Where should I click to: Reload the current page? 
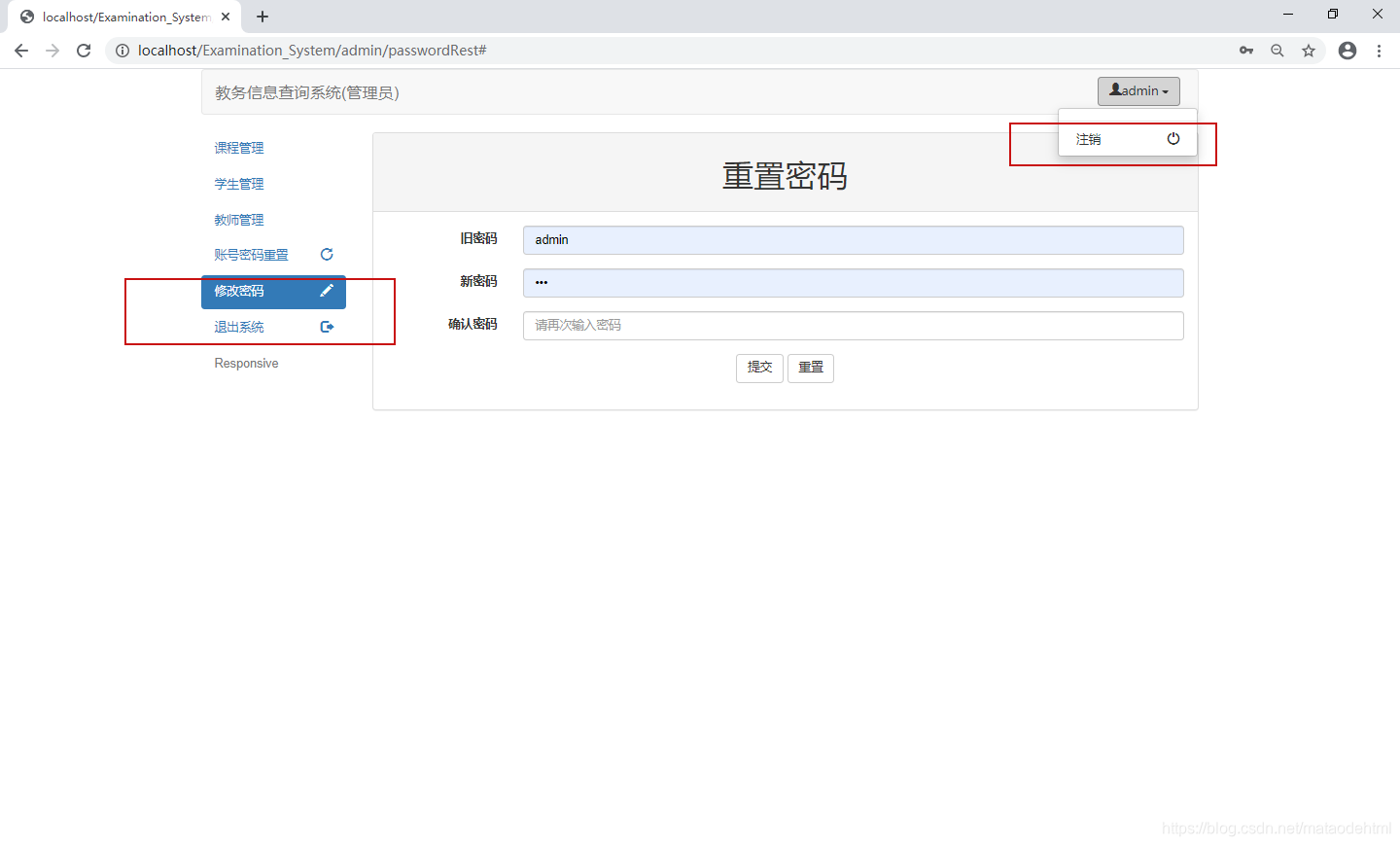click(84, 51)
